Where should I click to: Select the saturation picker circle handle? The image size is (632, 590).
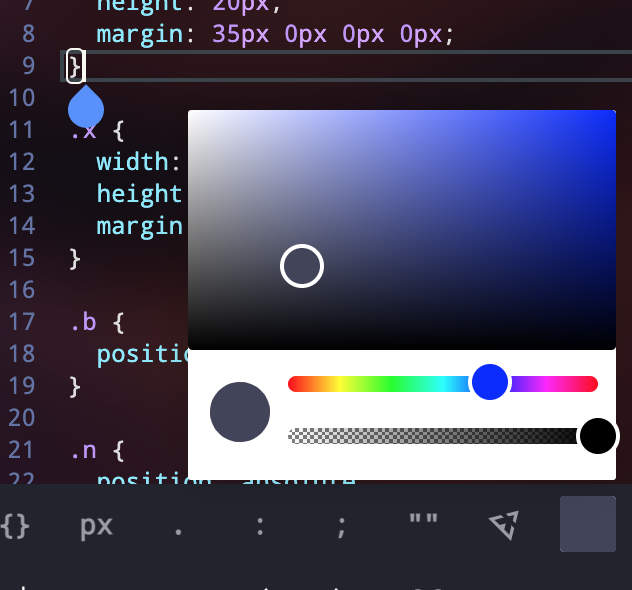pyautogui.click(x=302, y=266)
